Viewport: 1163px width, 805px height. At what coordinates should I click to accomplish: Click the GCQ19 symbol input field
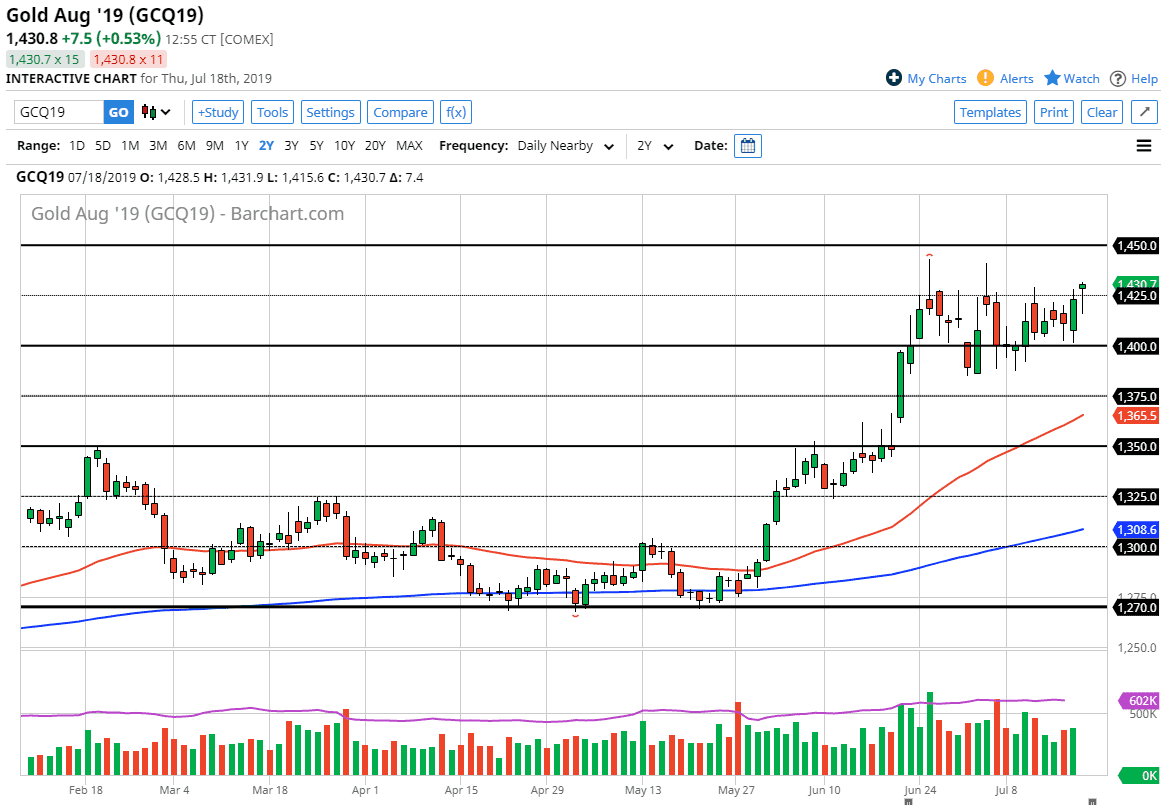point(58,112)
